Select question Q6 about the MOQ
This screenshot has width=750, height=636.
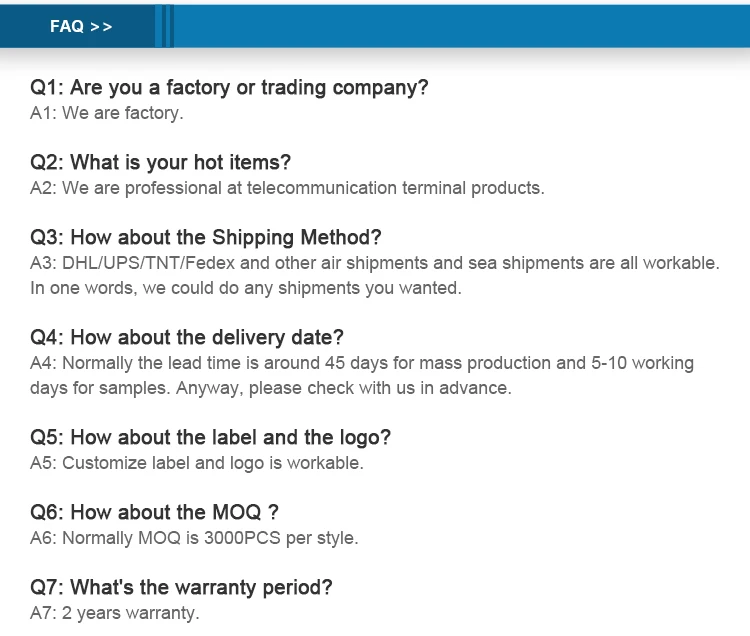(x=154, y=512)
